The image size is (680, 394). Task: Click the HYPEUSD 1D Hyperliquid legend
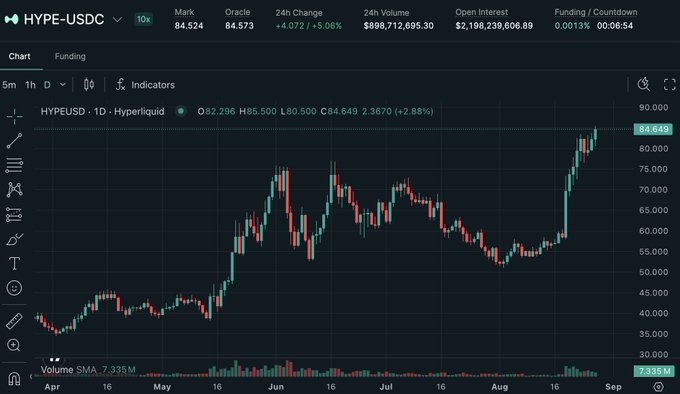(x=102, y=111)
